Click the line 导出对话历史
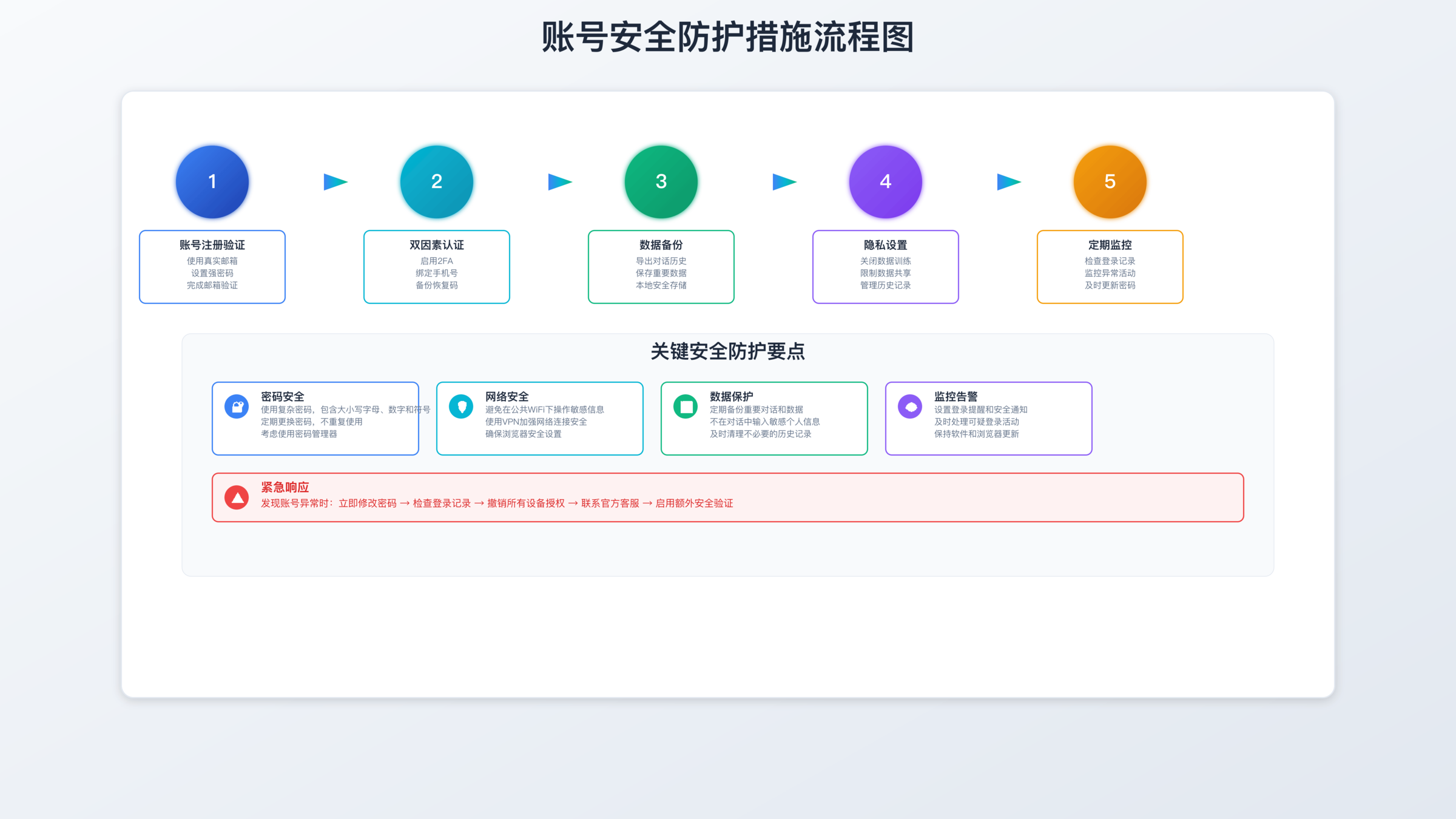1456x819 pixels. (661, 261)
